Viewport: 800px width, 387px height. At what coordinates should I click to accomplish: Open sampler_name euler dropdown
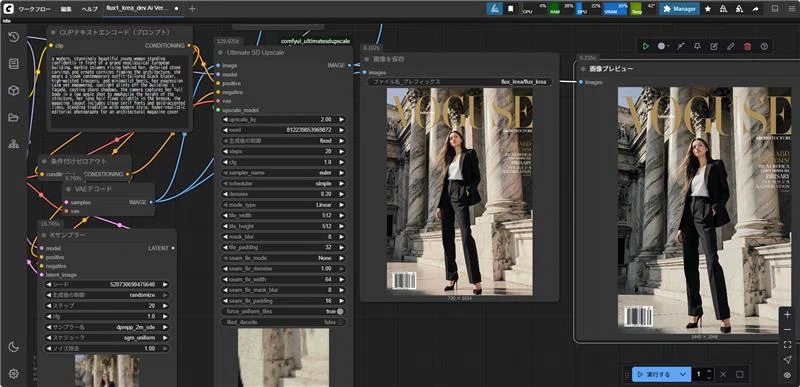coord(283,173)
